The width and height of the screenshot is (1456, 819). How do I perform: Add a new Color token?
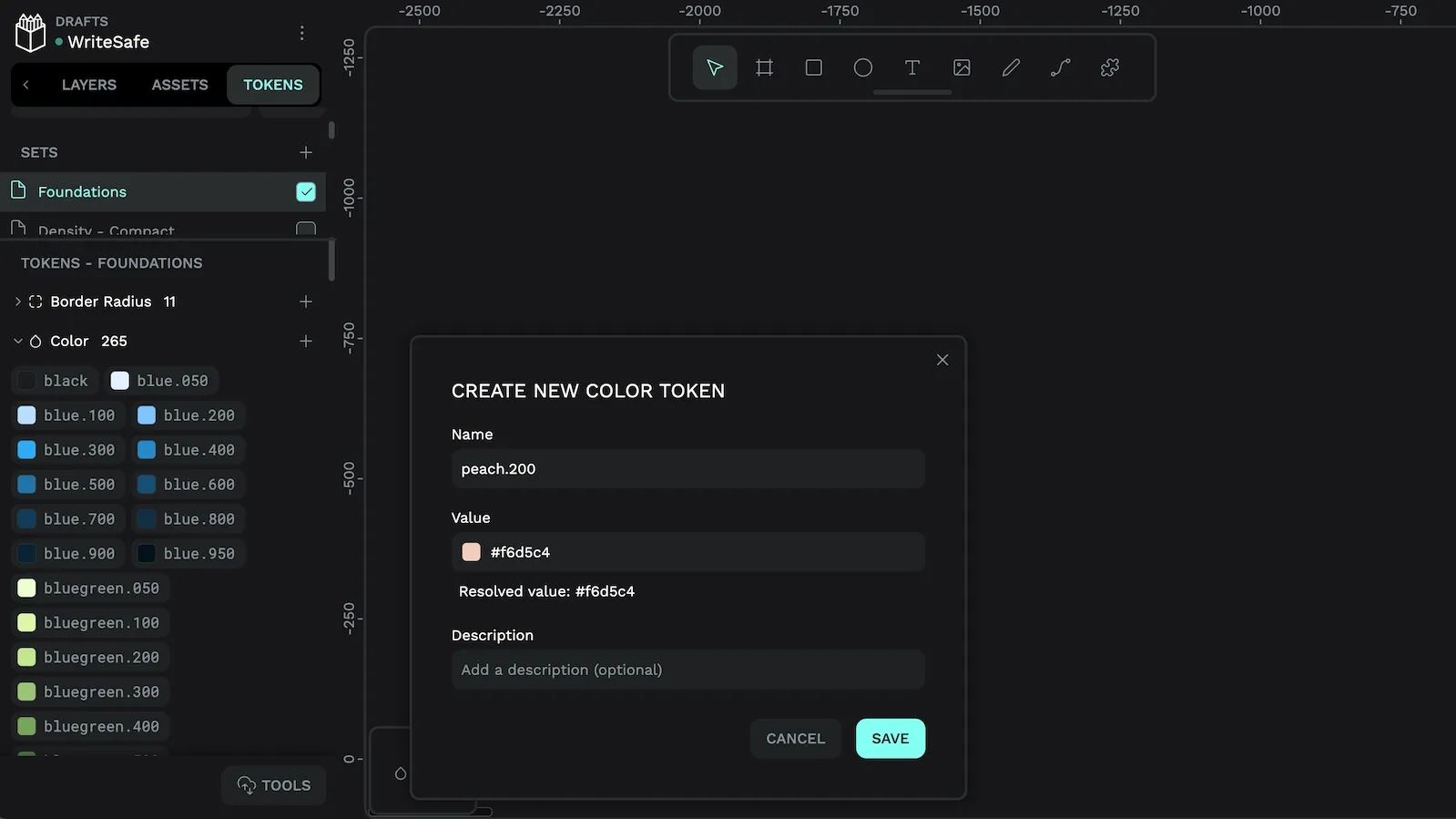point(306,341)
